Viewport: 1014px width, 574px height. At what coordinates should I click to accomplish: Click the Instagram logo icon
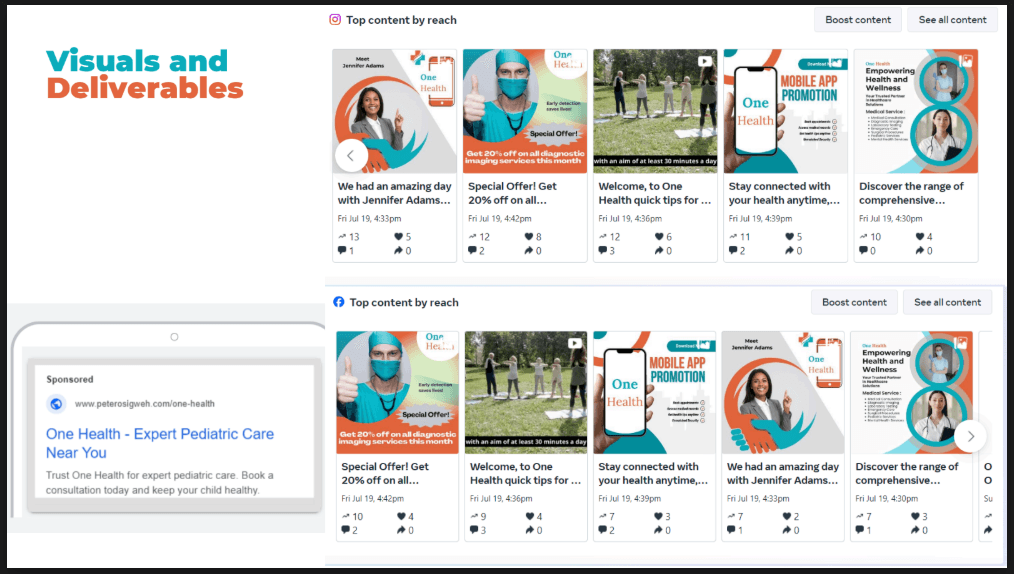point(336,20)
